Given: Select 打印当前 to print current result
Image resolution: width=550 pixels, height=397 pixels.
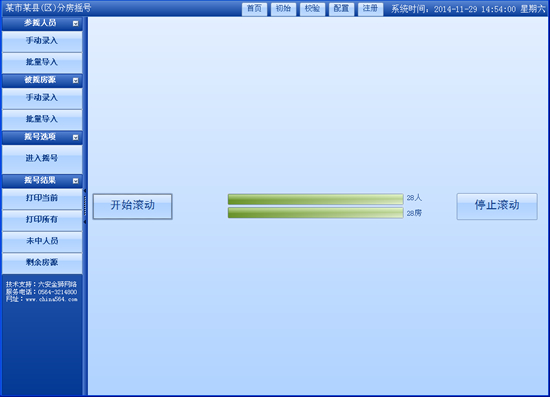Looking at the screenshot, I should coord(42,198).
